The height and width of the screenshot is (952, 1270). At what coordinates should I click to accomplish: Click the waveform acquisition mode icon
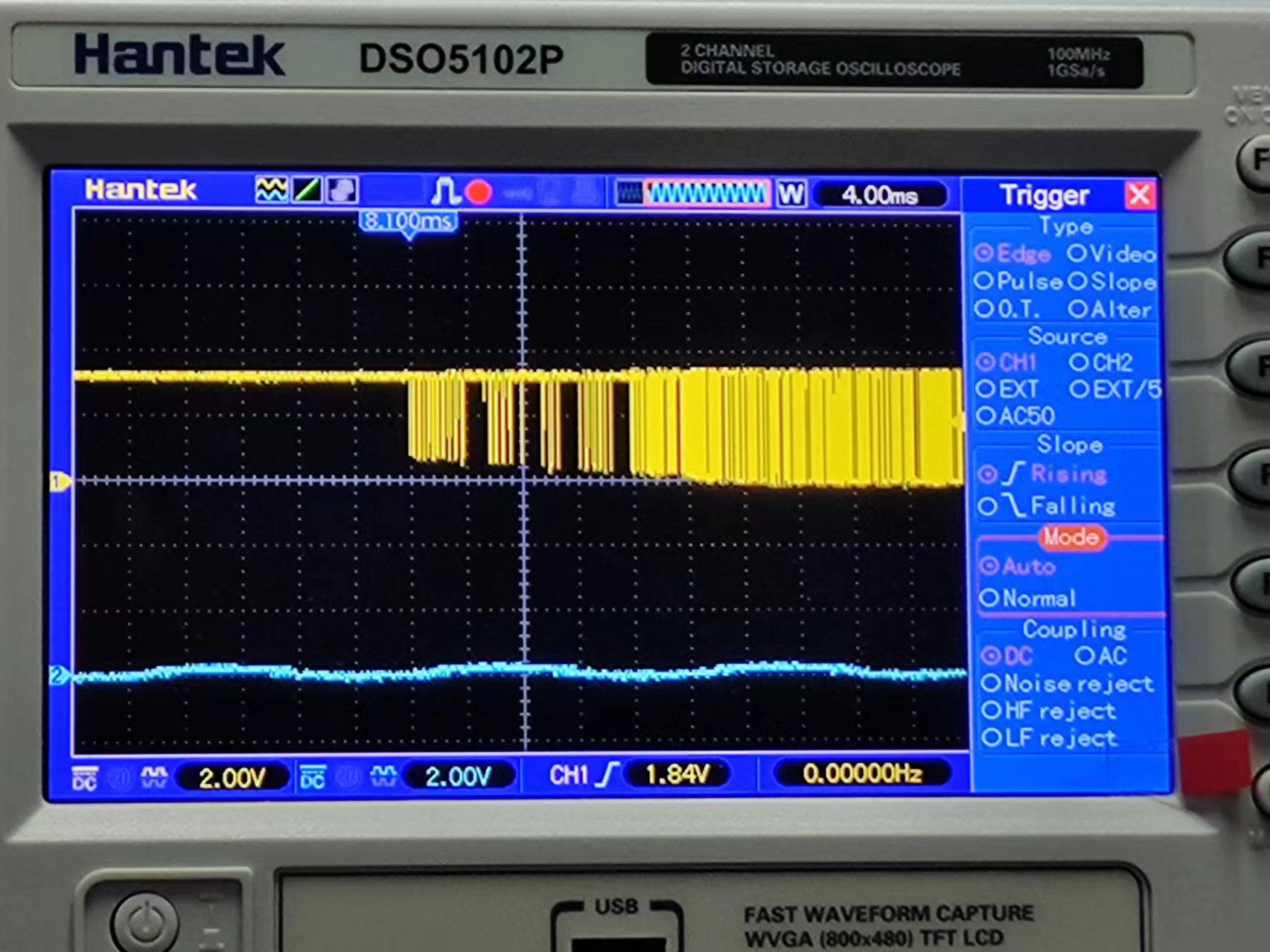(271, 191)
